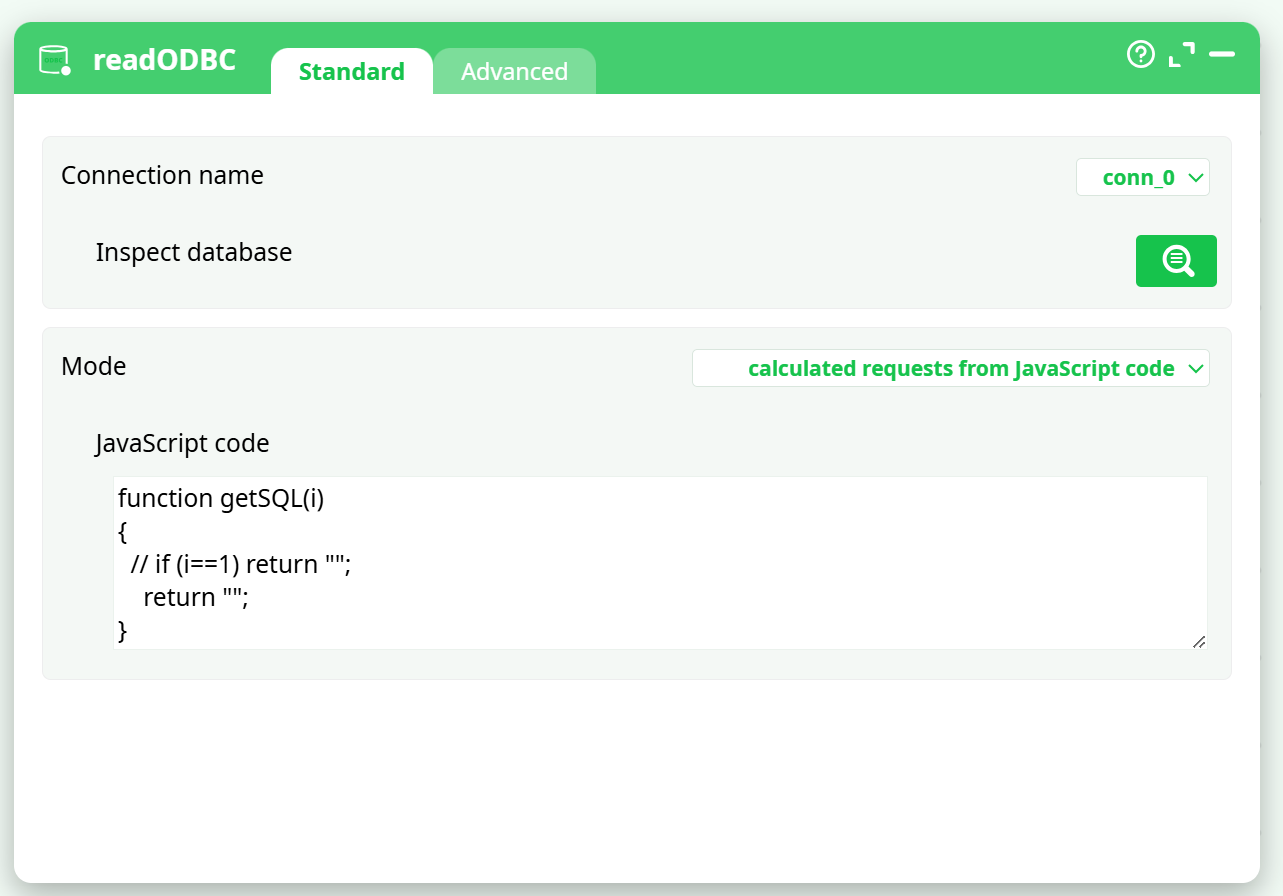1283x896 pixels.
Task: Minimize the readODBC panel
Action: (x=1222, y=54)
